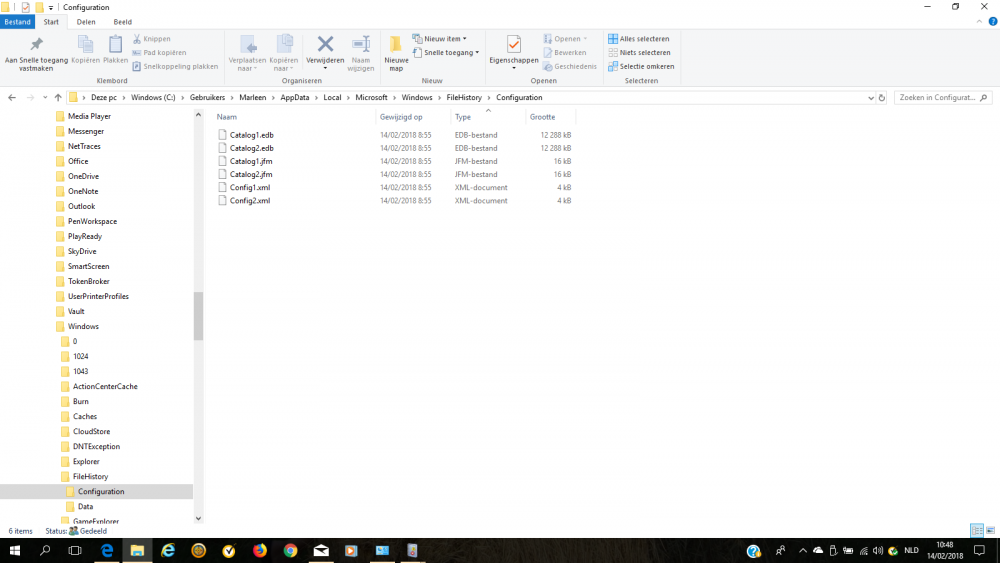This screenshot has height=563, width=1000.
Task: Sort by the Naam column header
Action: pyautogui.click(x=227, y=117)
